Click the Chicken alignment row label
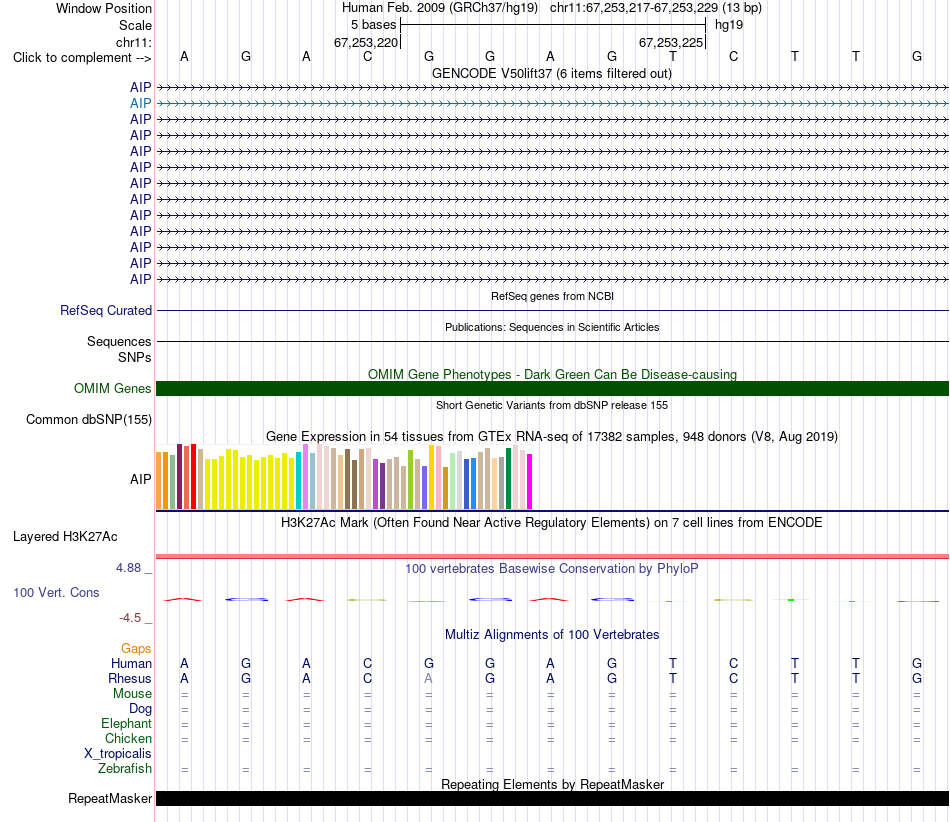 point(128,738)
